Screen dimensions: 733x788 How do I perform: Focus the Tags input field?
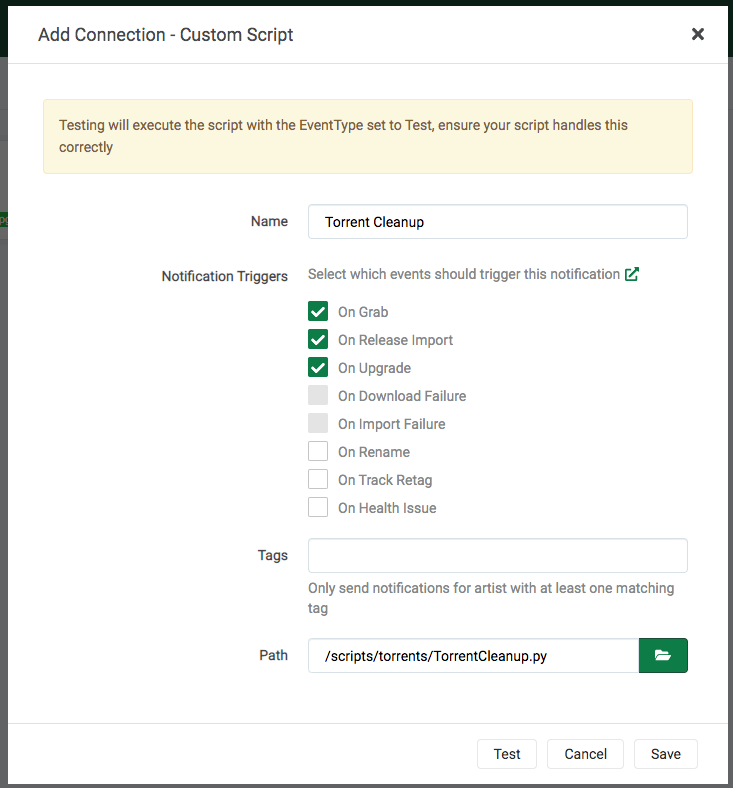[x=497, y=556]
